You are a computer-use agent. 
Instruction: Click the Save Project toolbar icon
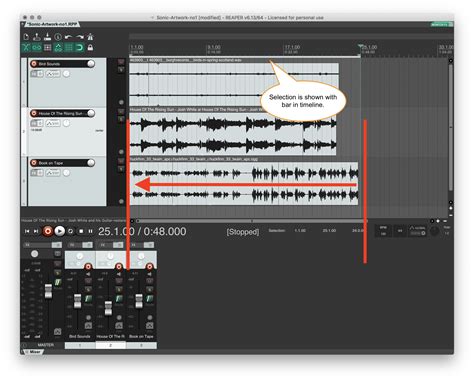pyautogui.click(x=48, y=37)
